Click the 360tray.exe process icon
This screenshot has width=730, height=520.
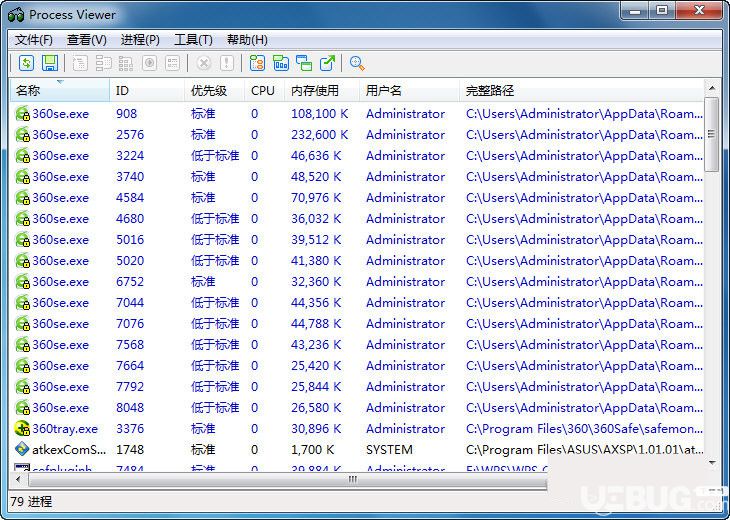pyautogui.click(x=22, y=428)
